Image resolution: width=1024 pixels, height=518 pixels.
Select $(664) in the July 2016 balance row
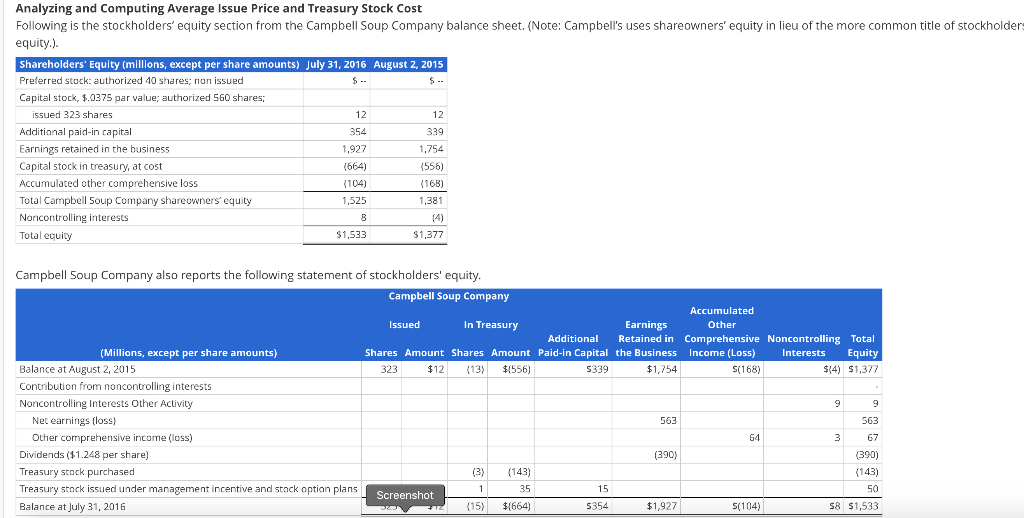[x=517, y=506]
